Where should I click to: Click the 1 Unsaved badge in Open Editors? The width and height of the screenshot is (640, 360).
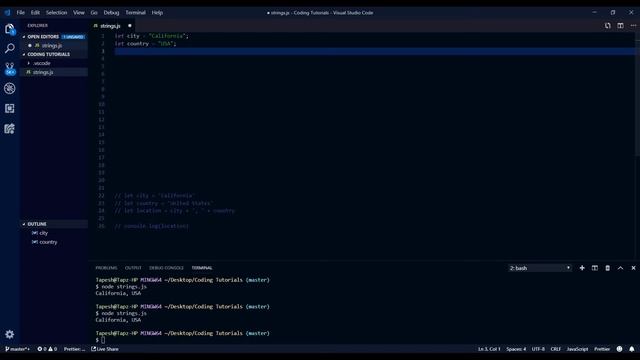73,37
